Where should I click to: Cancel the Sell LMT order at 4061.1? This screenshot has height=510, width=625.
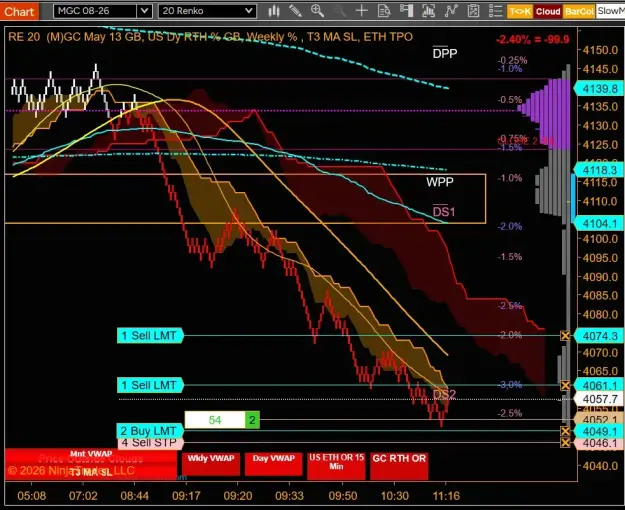pos(565,385)
